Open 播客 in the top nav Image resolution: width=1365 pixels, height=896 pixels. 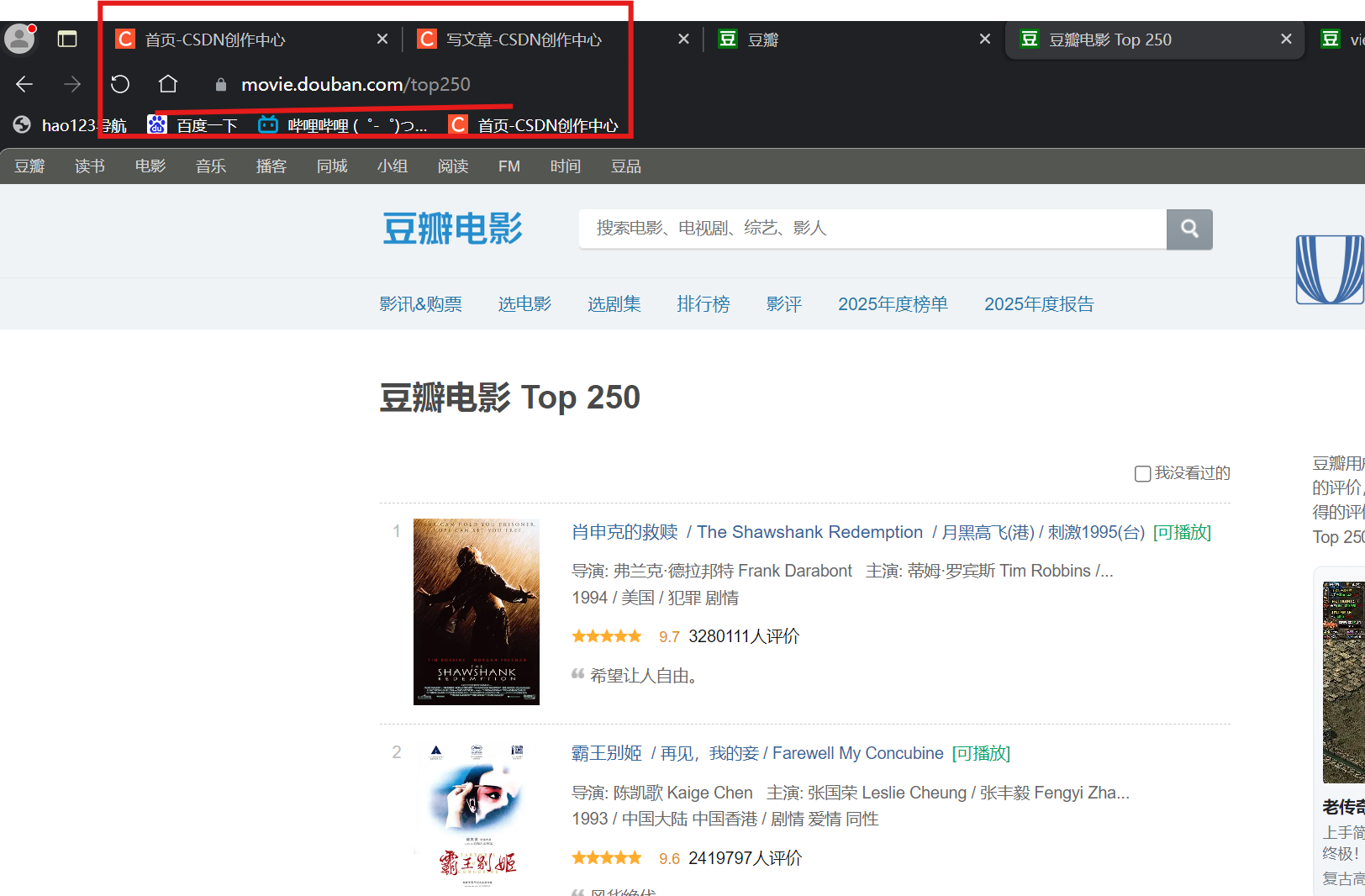pyautogui.click(x=271, y=166)
